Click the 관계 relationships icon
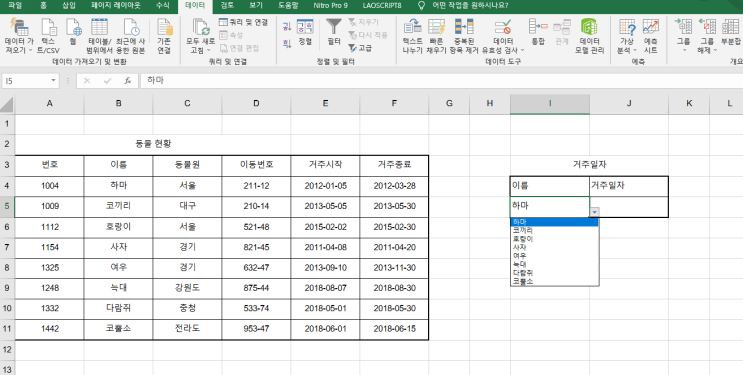Screen dimensions: 743x375 562,27
